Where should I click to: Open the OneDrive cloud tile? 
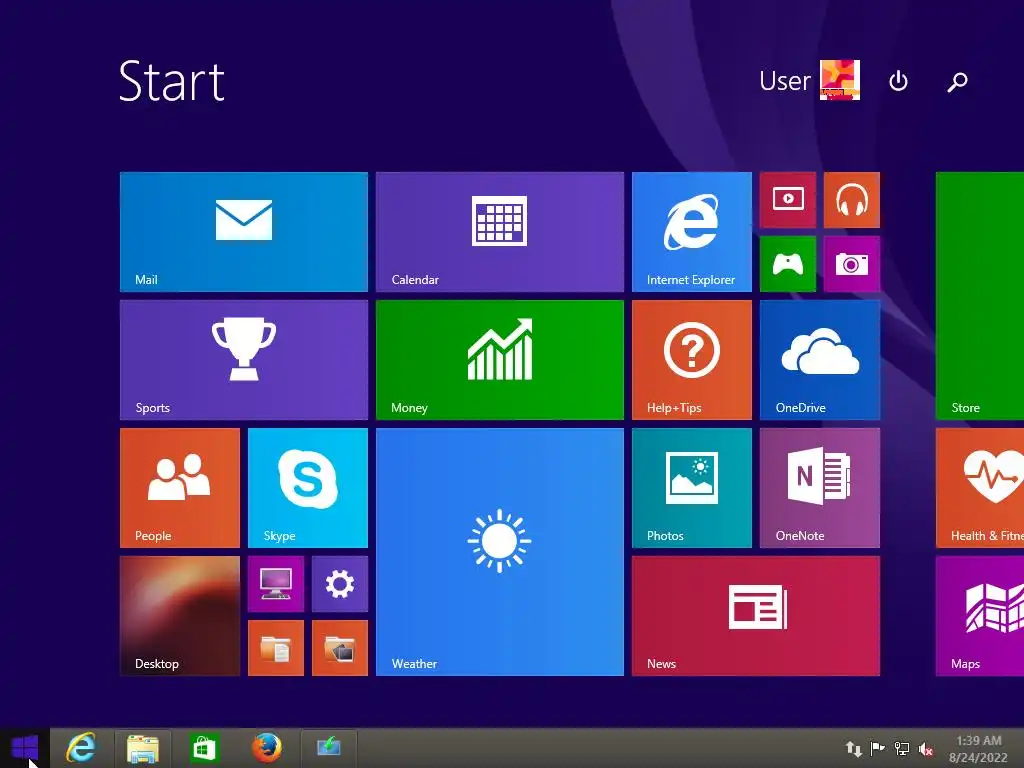click(x=820, y=360)
